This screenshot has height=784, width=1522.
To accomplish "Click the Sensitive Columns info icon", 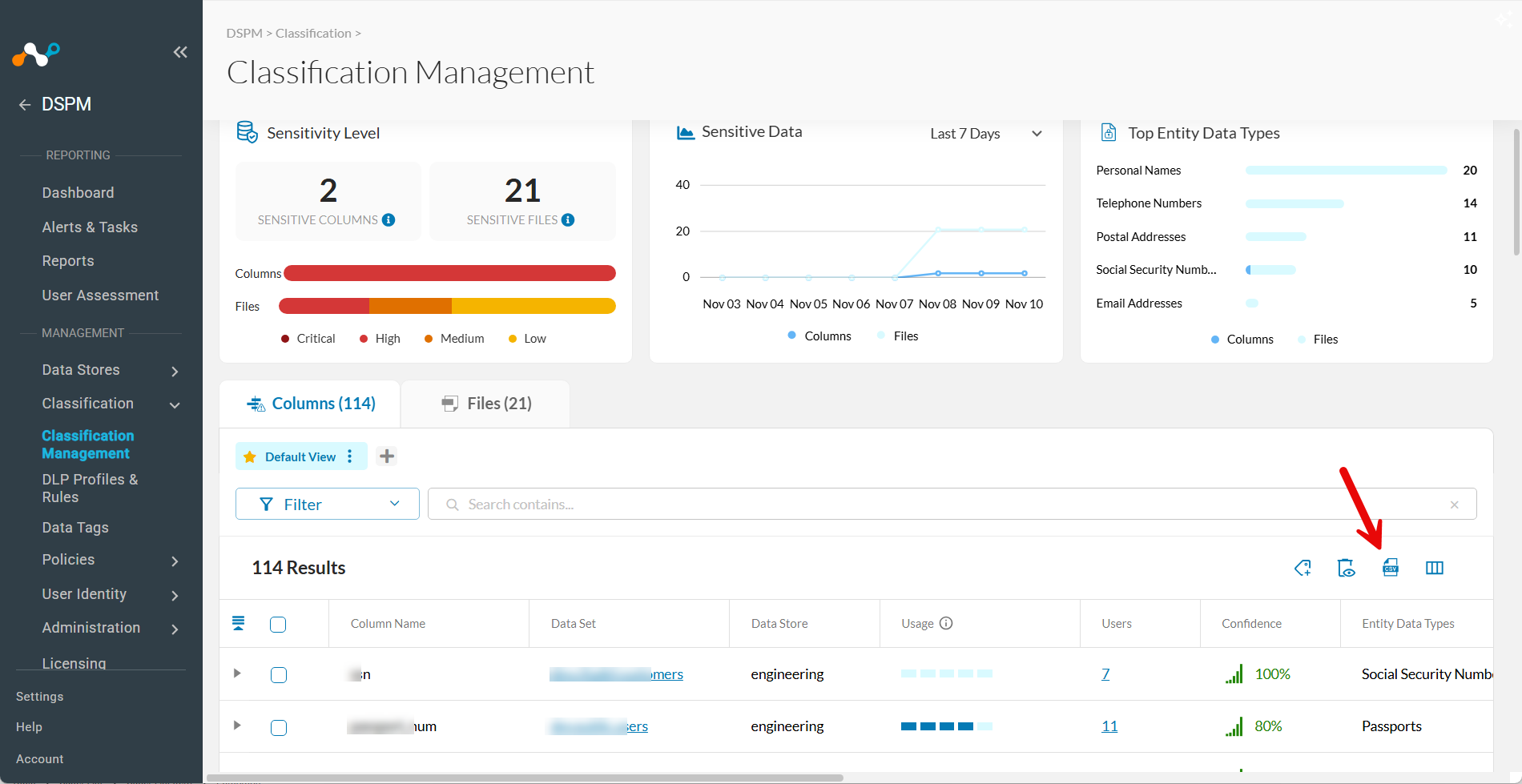I will pos(389,219).
